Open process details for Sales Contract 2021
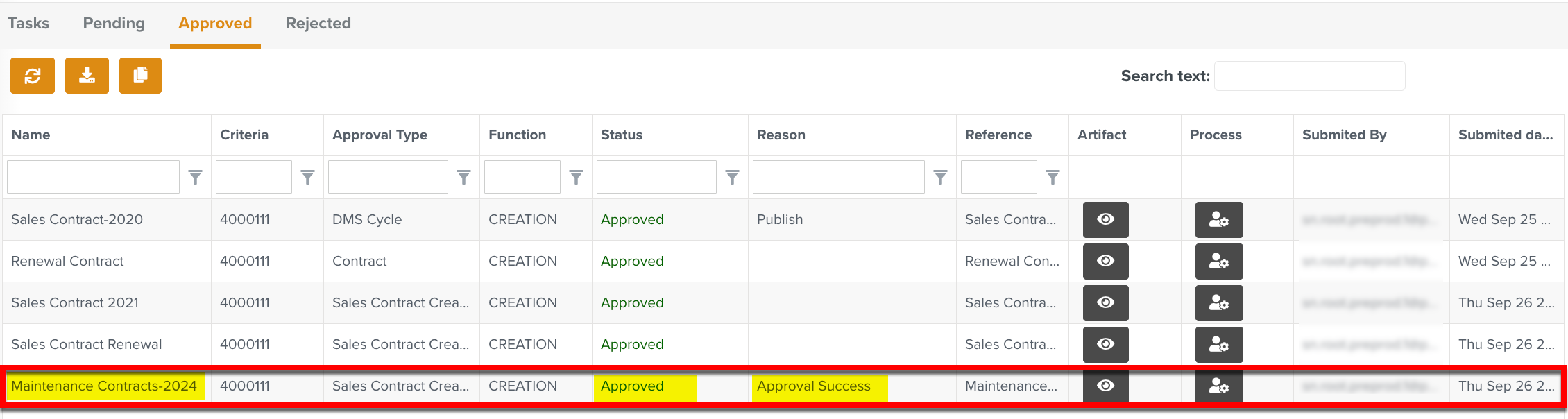The width and height of the screenshot is (1568, 419). (1219, 303)
